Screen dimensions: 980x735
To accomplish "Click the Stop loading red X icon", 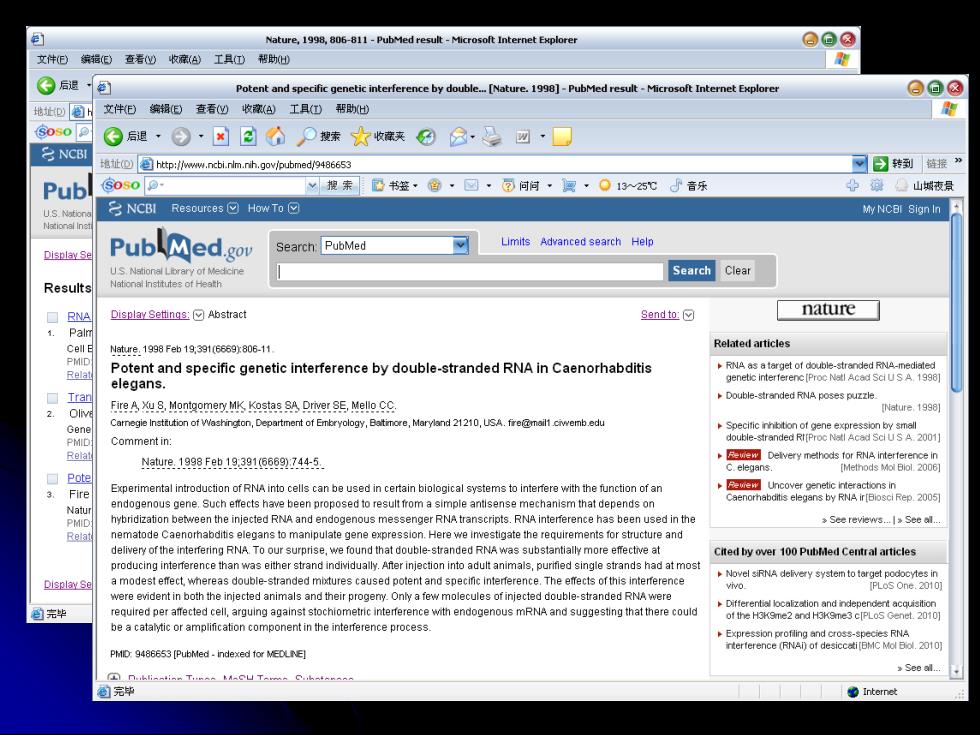I will tap(221, 136).
